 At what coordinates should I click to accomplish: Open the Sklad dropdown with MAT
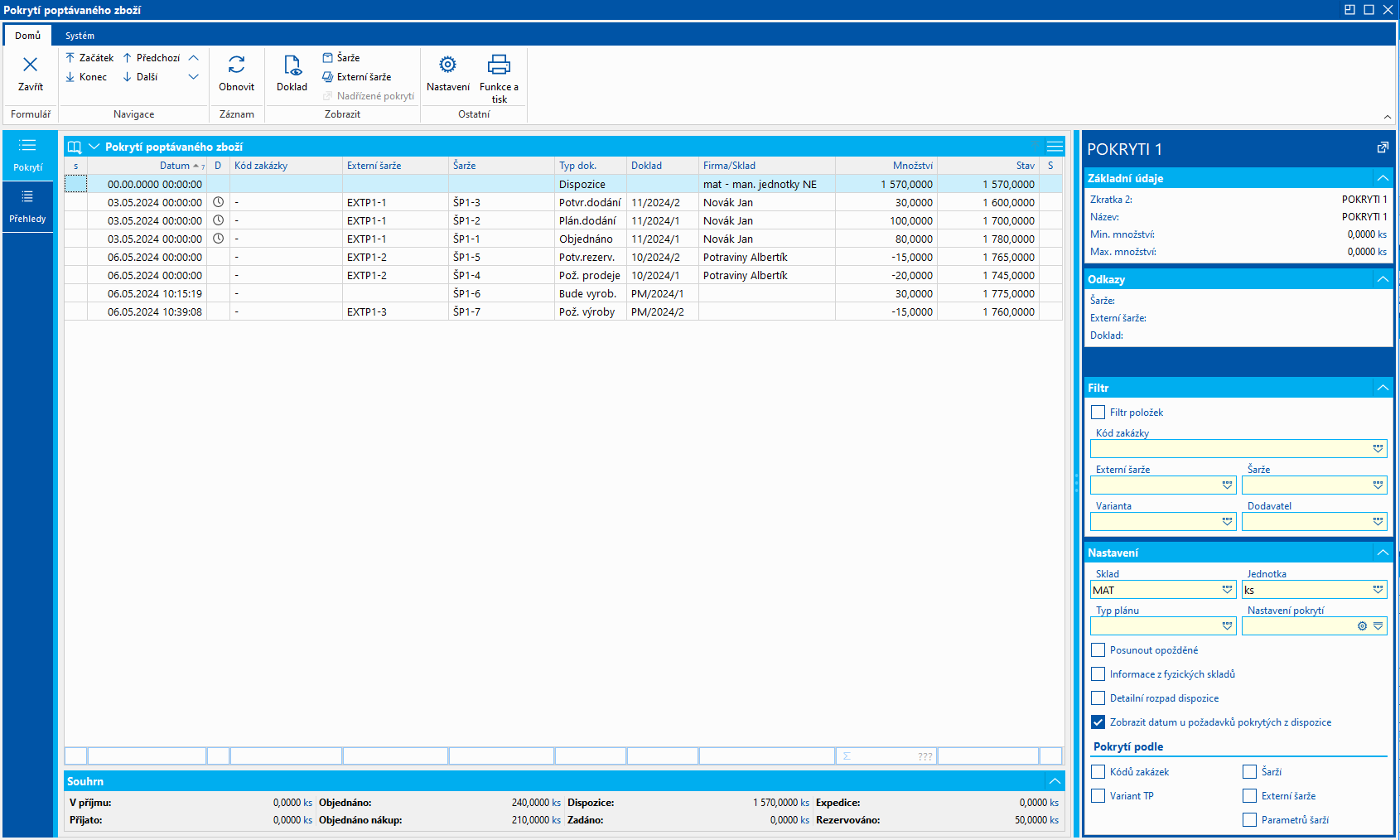tap(1228, 590)
